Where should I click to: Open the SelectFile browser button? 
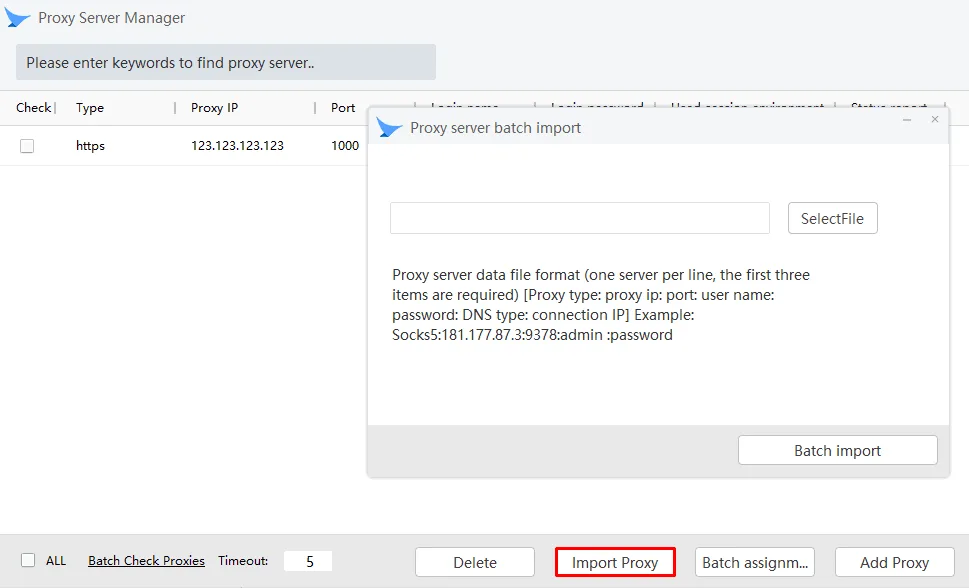pos(832,218)
